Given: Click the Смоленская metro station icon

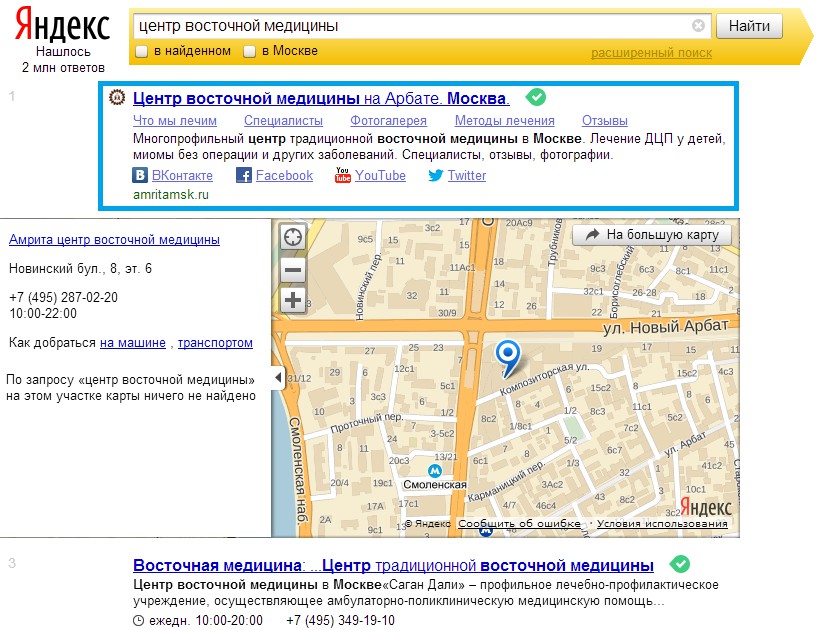Looking at the screenshot, I should [x=435, y=471].
